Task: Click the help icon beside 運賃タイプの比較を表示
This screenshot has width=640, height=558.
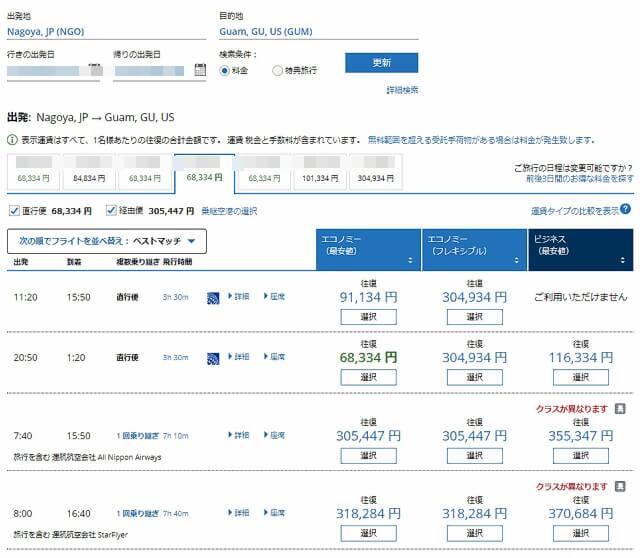Action: (625, 210)
